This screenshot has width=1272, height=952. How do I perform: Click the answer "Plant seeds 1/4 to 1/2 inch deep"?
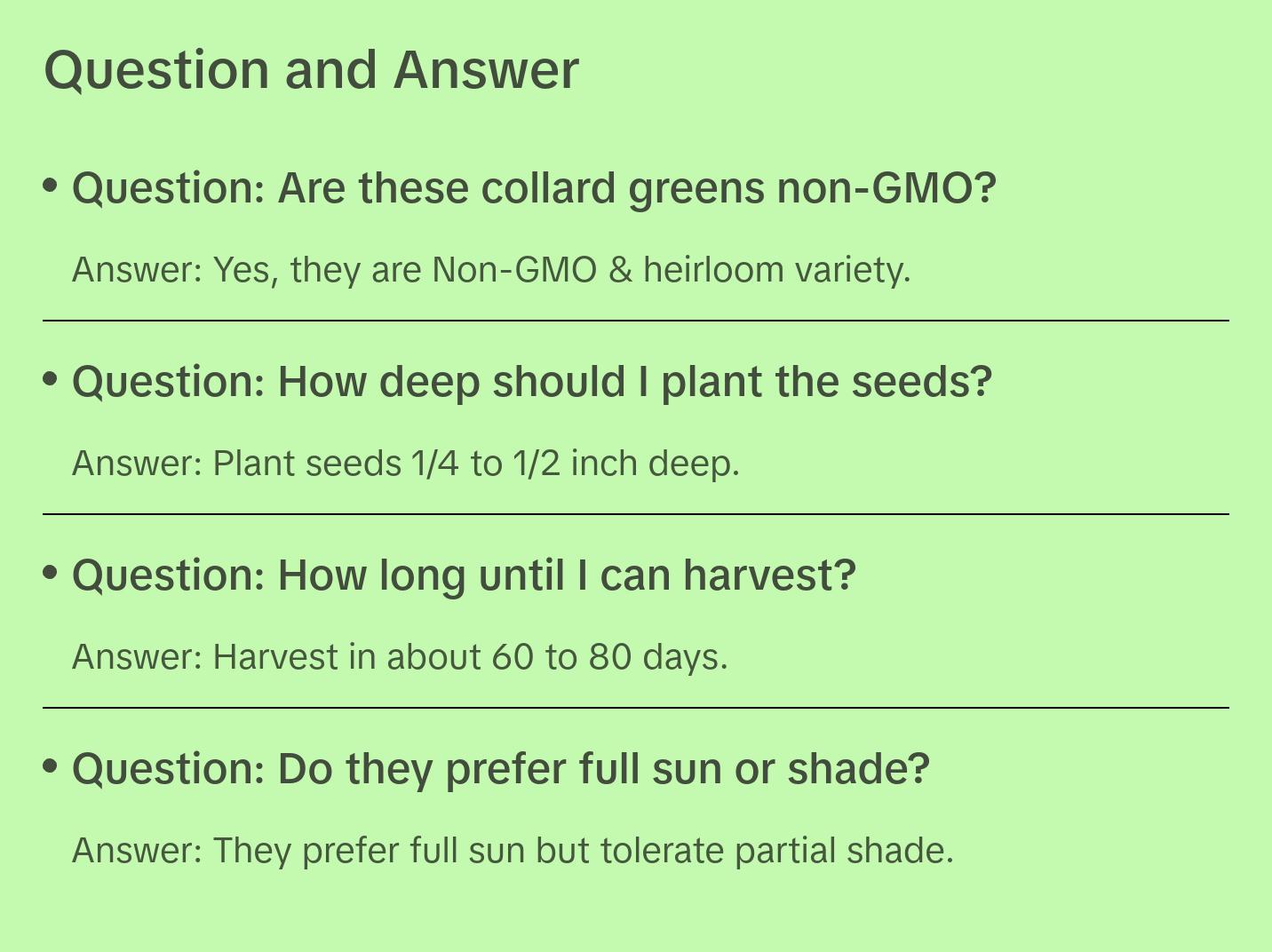point(406,463)
